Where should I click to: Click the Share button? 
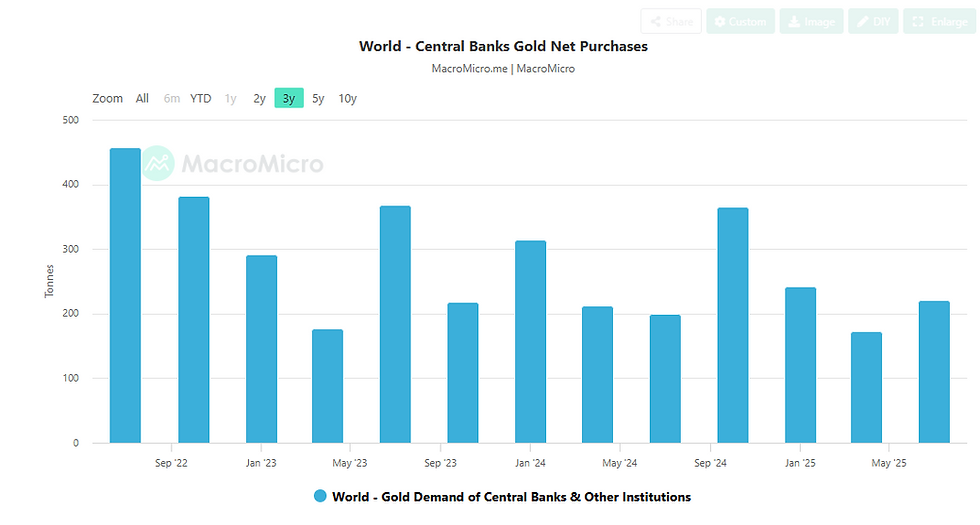coord(671,21)
